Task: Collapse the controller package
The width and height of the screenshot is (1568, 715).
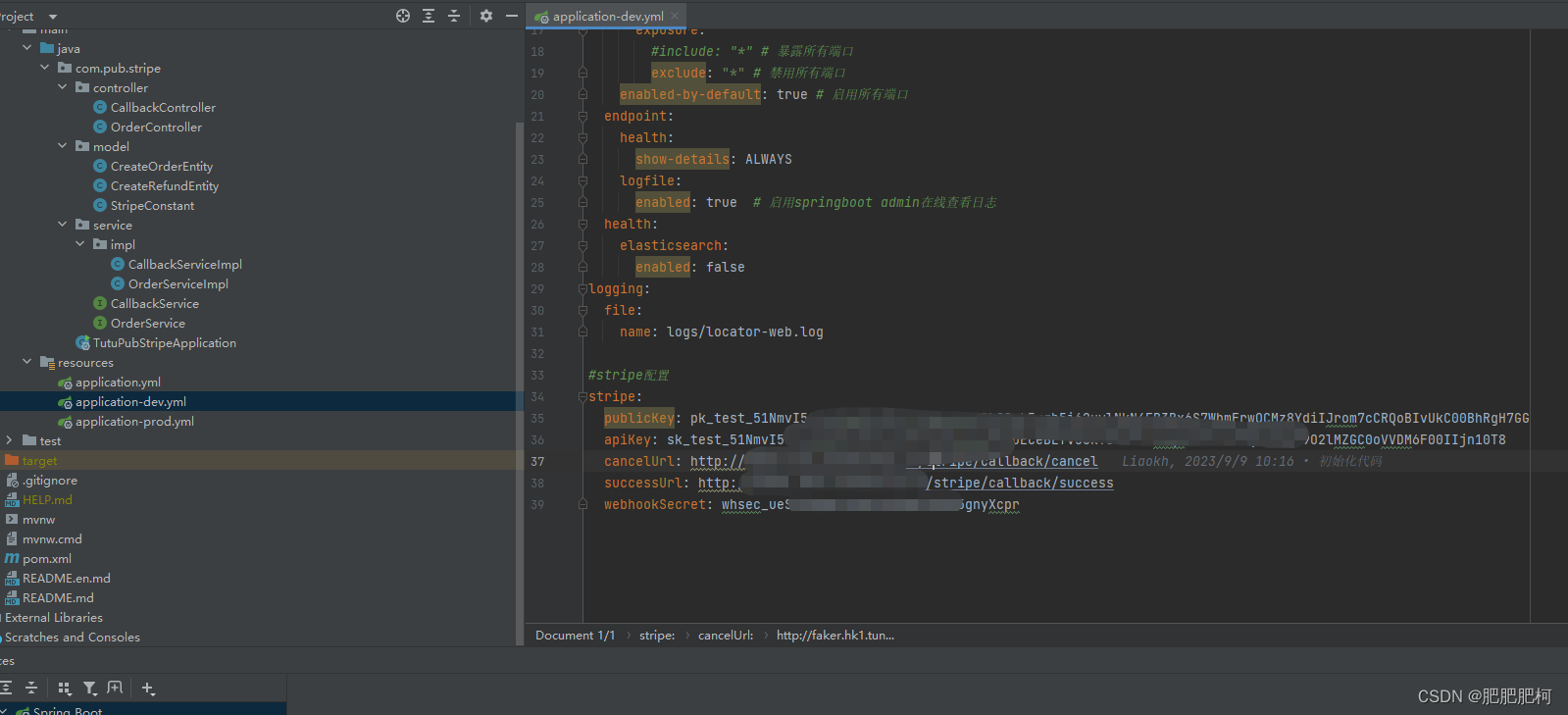Action: pyautogui.click(x=62, y=87)
